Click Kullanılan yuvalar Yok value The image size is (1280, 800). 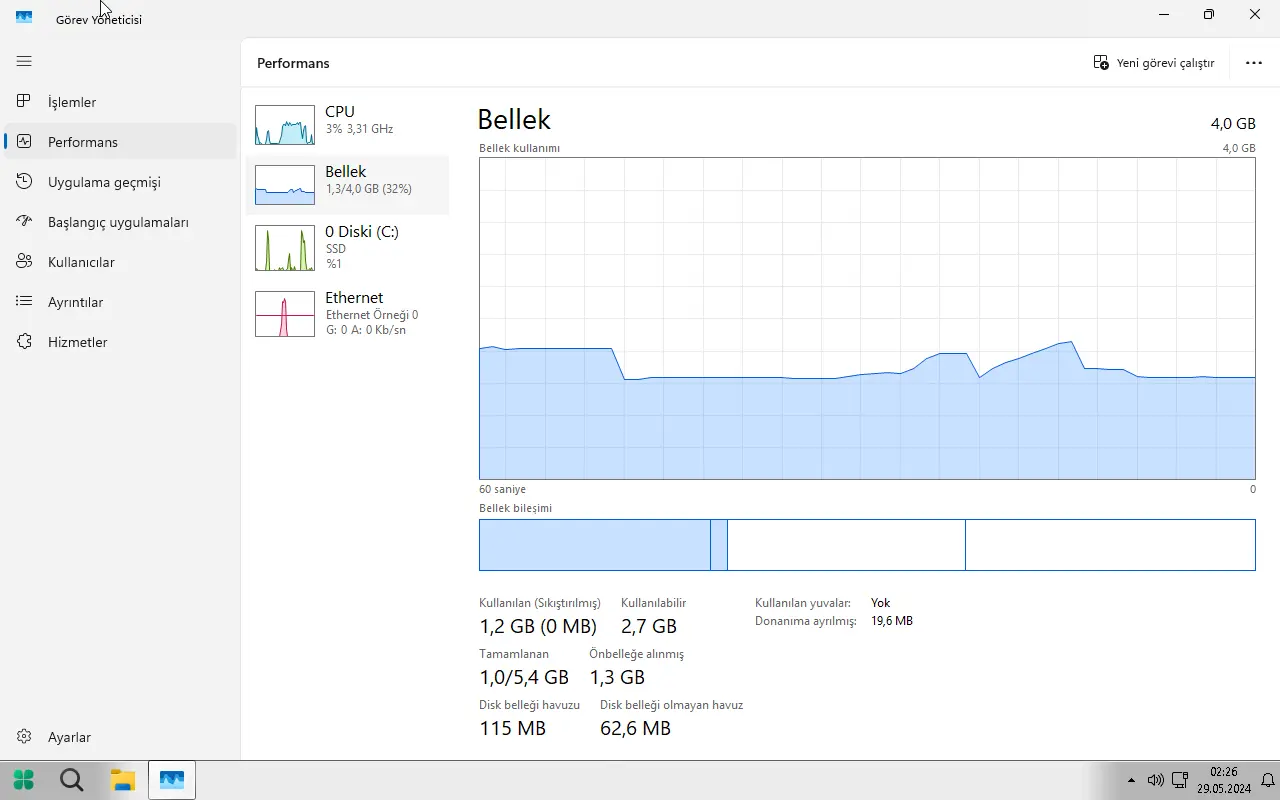point(880,603)
